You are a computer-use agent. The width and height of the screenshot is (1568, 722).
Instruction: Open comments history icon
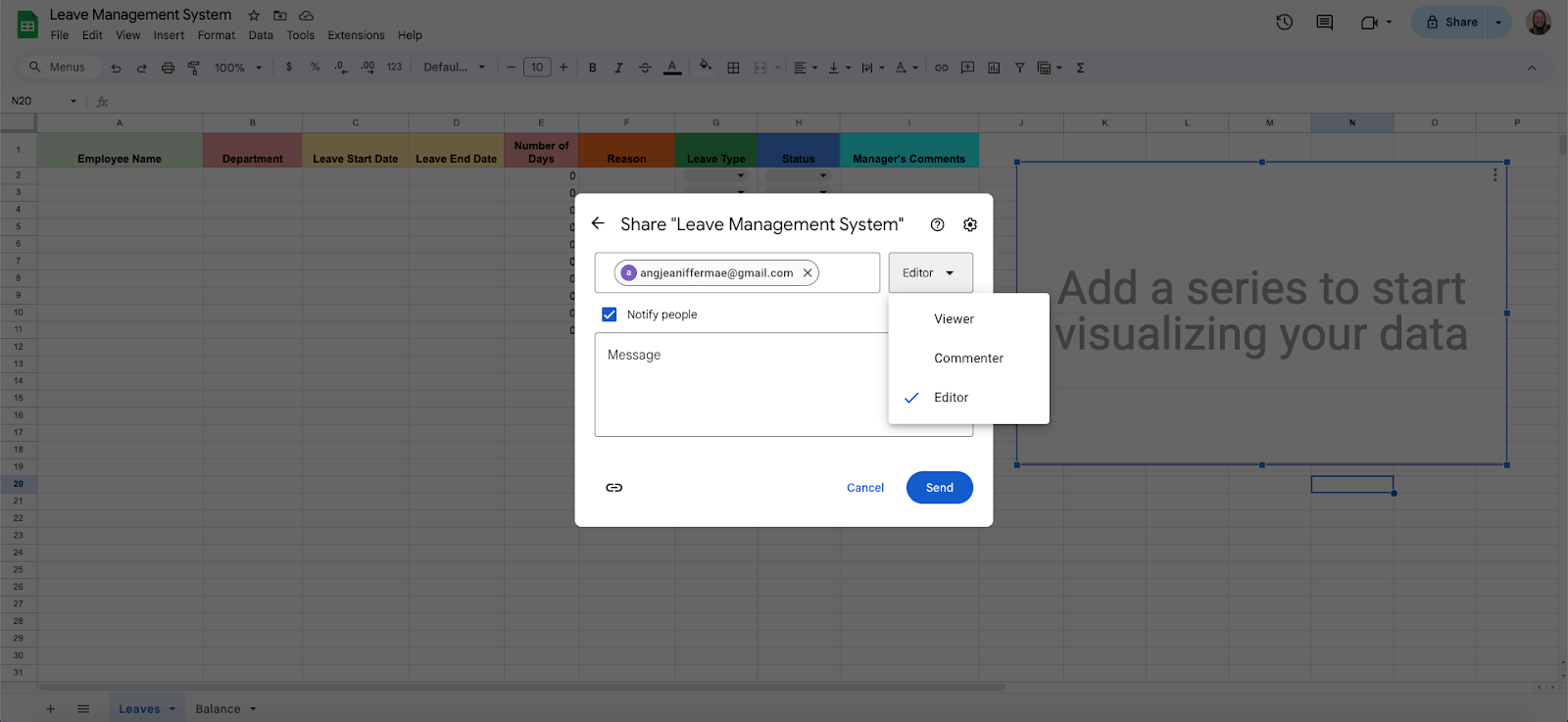tap(1325, 23)
